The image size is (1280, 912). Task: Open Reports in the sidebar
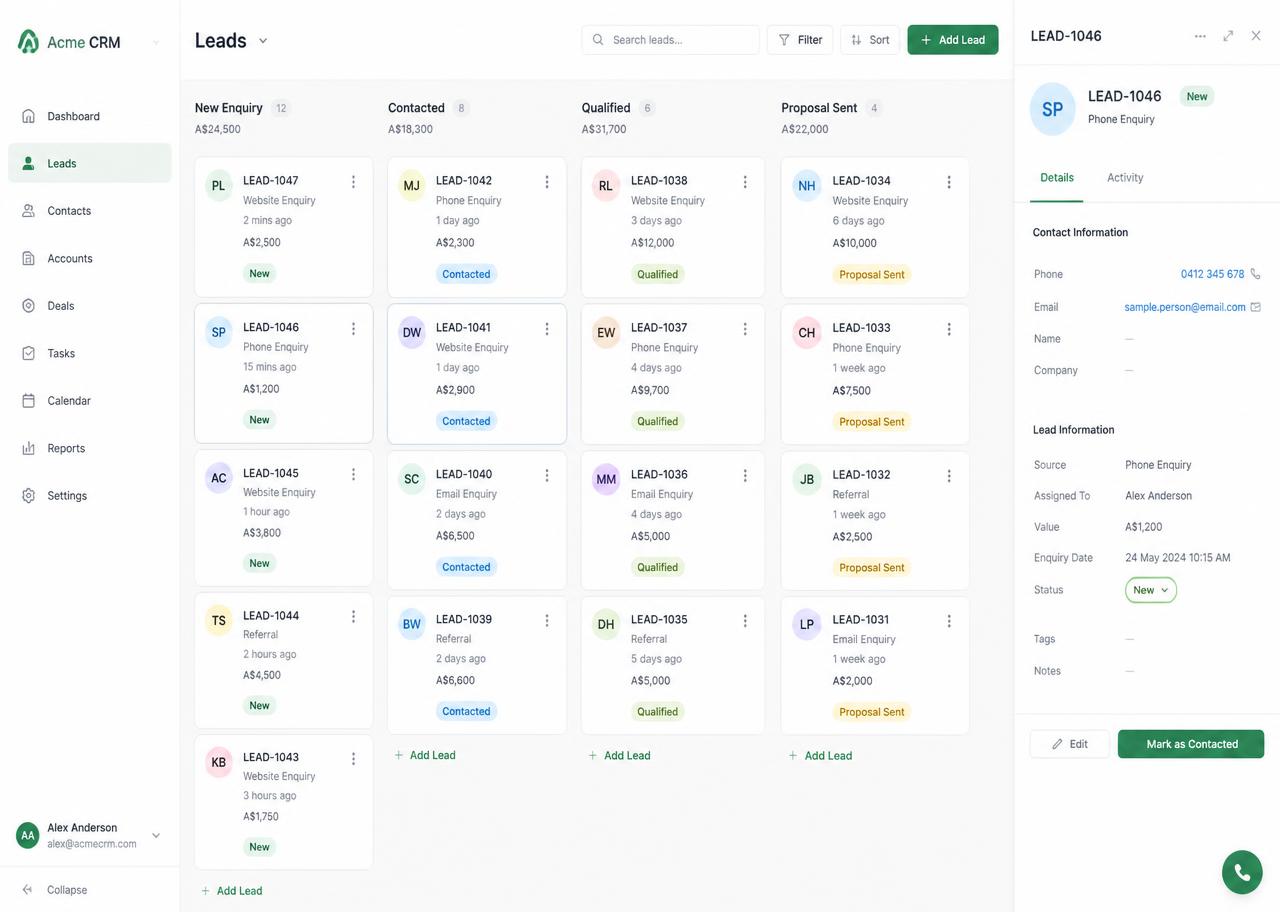pos(89,448)
